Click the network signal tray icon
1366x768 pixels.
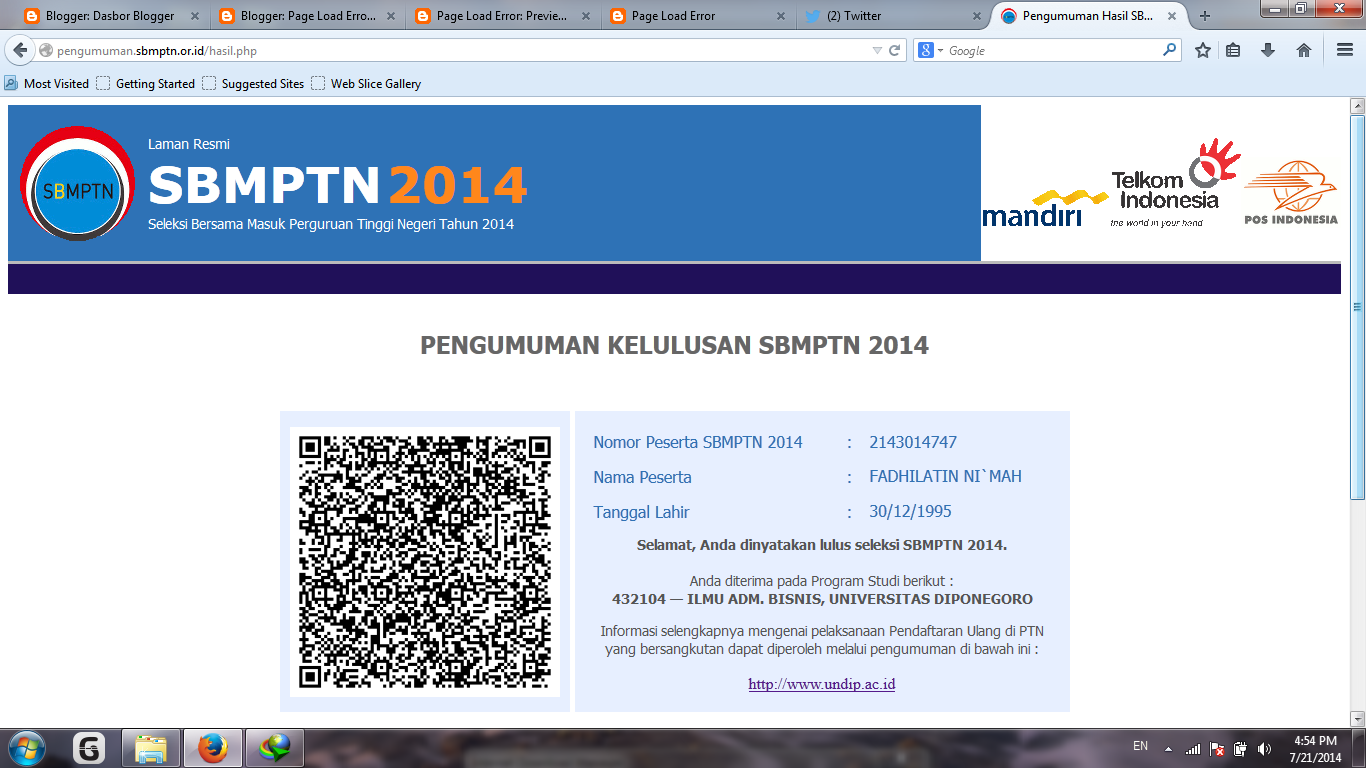(x=1193, y=748)
